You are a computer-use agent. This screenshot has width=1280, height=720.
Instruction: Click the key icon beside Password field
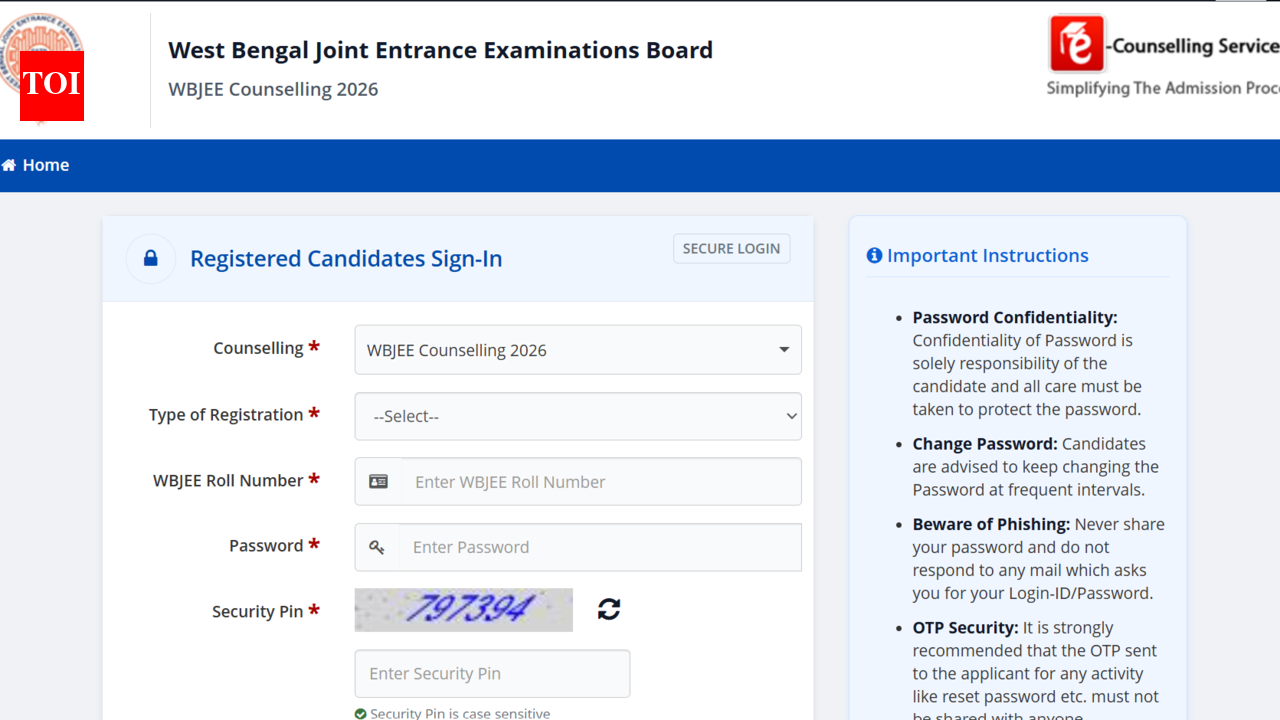[x=377, y=547]
